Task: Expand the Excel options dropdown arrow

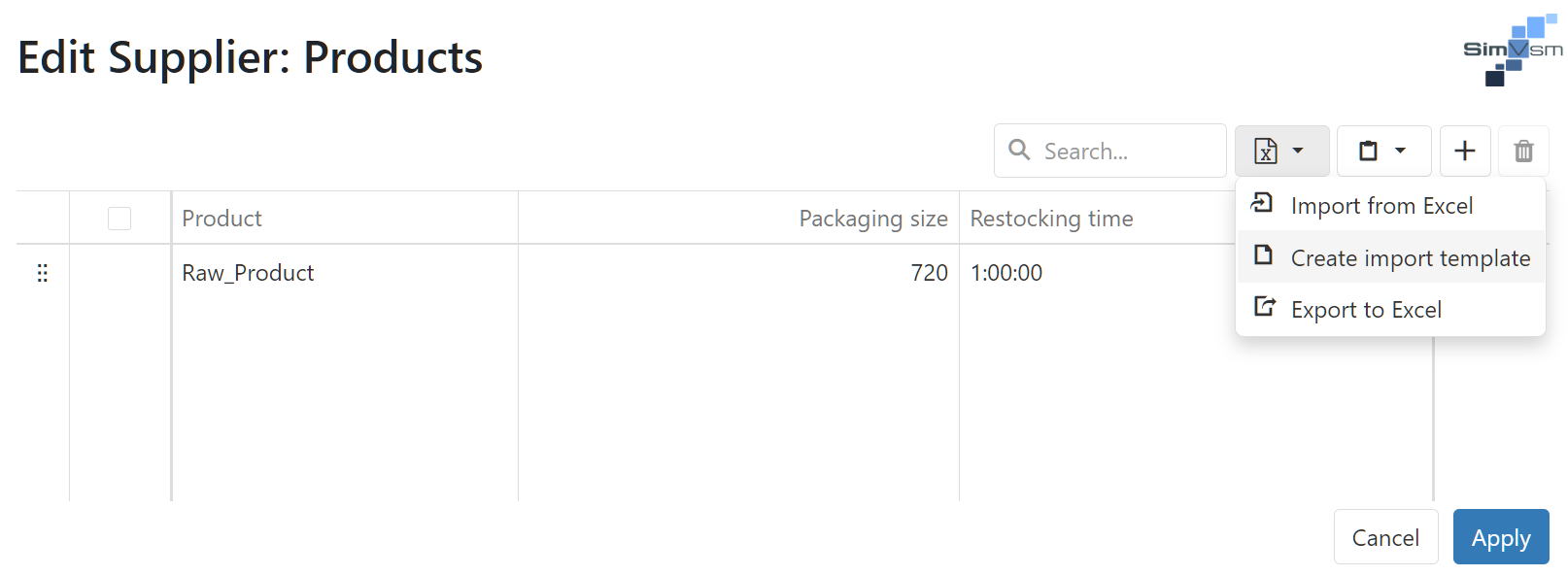Action: pyautogui.click(x=1298, y=152)
